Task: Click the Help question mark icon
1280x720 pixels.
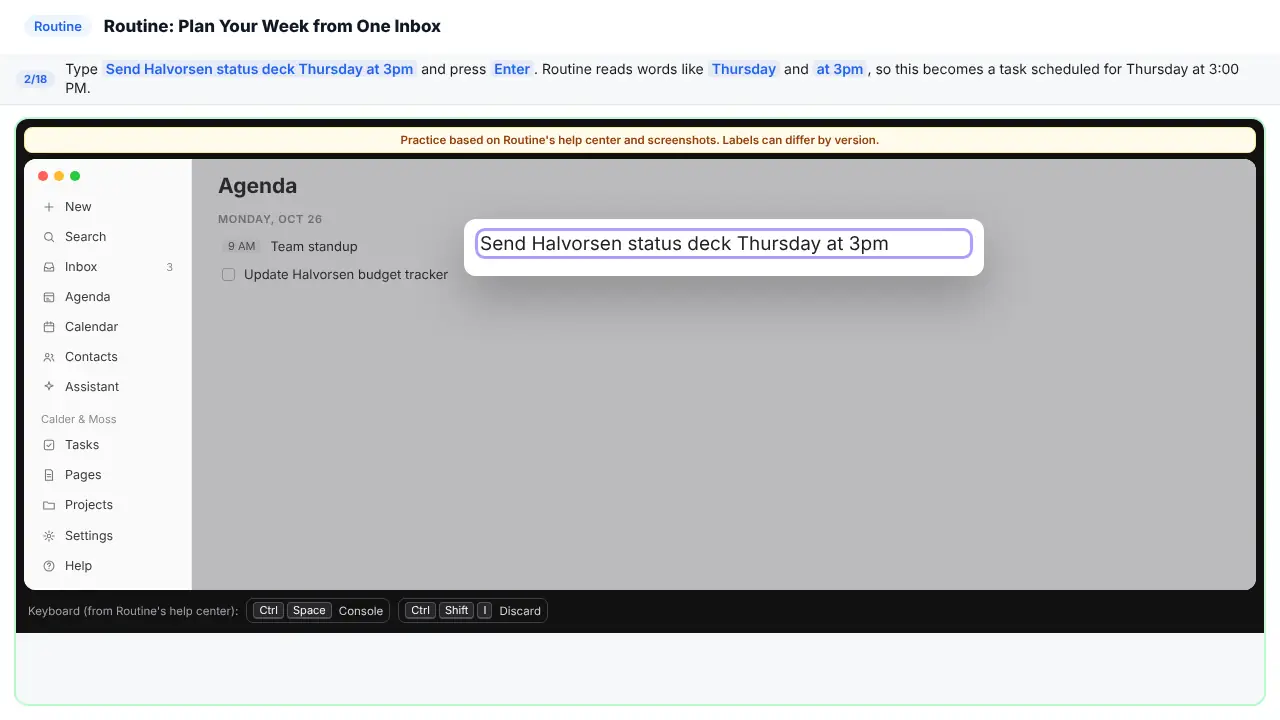Action: coord(49,566)
